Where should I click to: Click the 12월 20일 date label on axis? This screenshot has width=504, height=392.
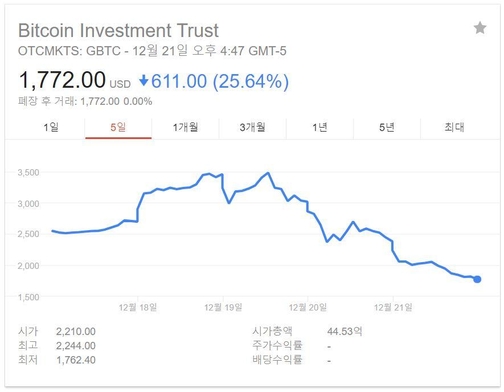[308, 307]
